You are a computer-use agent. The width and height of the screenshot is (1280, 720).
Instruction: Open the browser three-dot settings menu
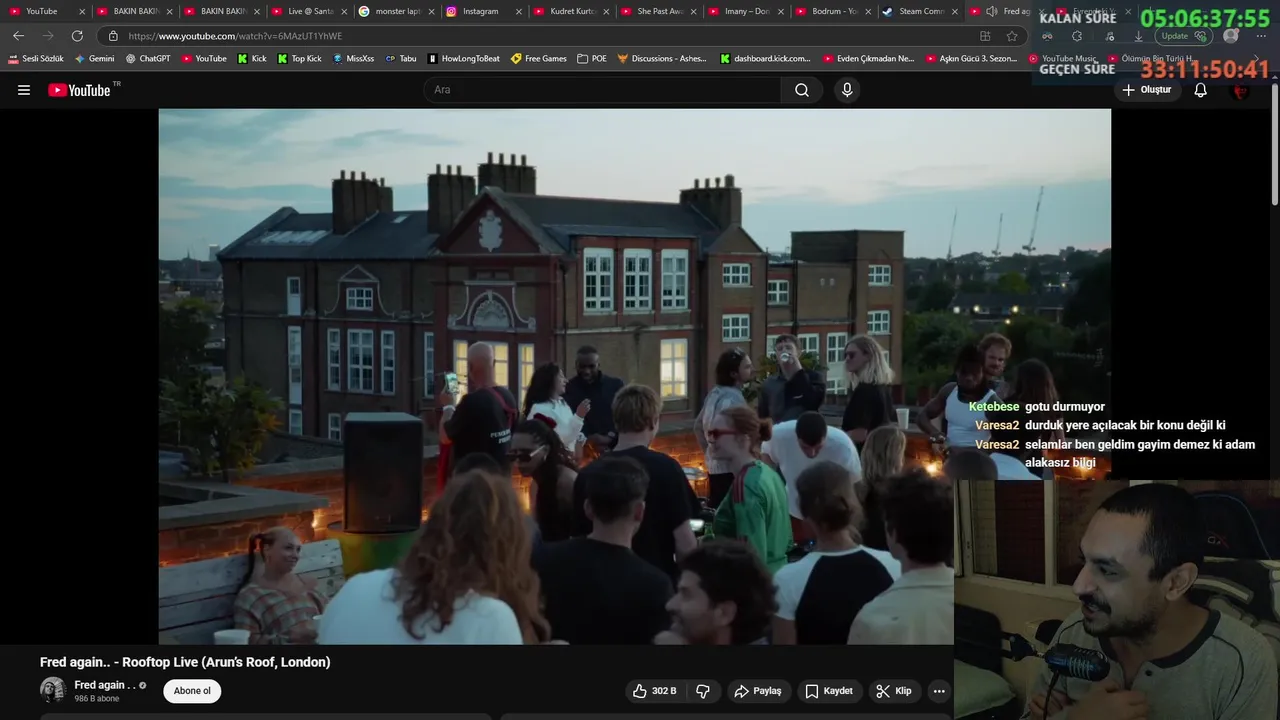(x=1260, y=36)
